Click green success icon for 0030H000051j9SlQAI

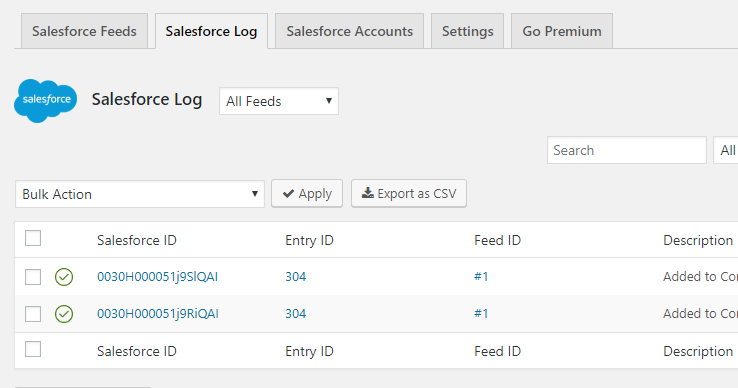click(x=64, y=277)
